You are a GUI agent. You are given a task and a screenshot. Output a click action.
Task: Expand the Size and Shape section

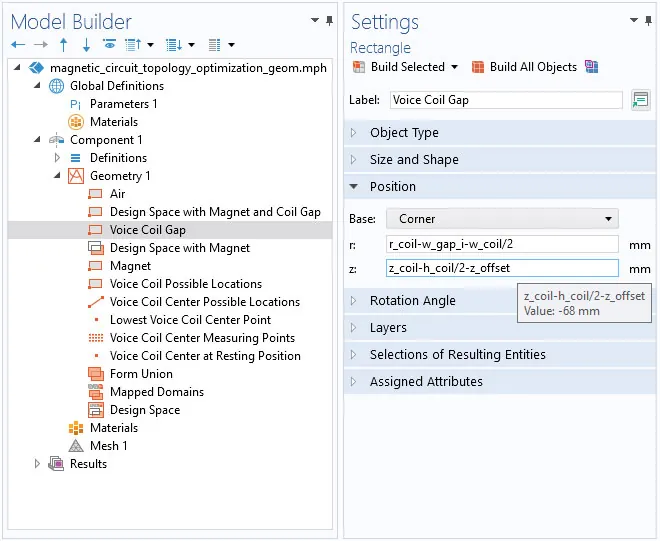(x=413, y=160)
